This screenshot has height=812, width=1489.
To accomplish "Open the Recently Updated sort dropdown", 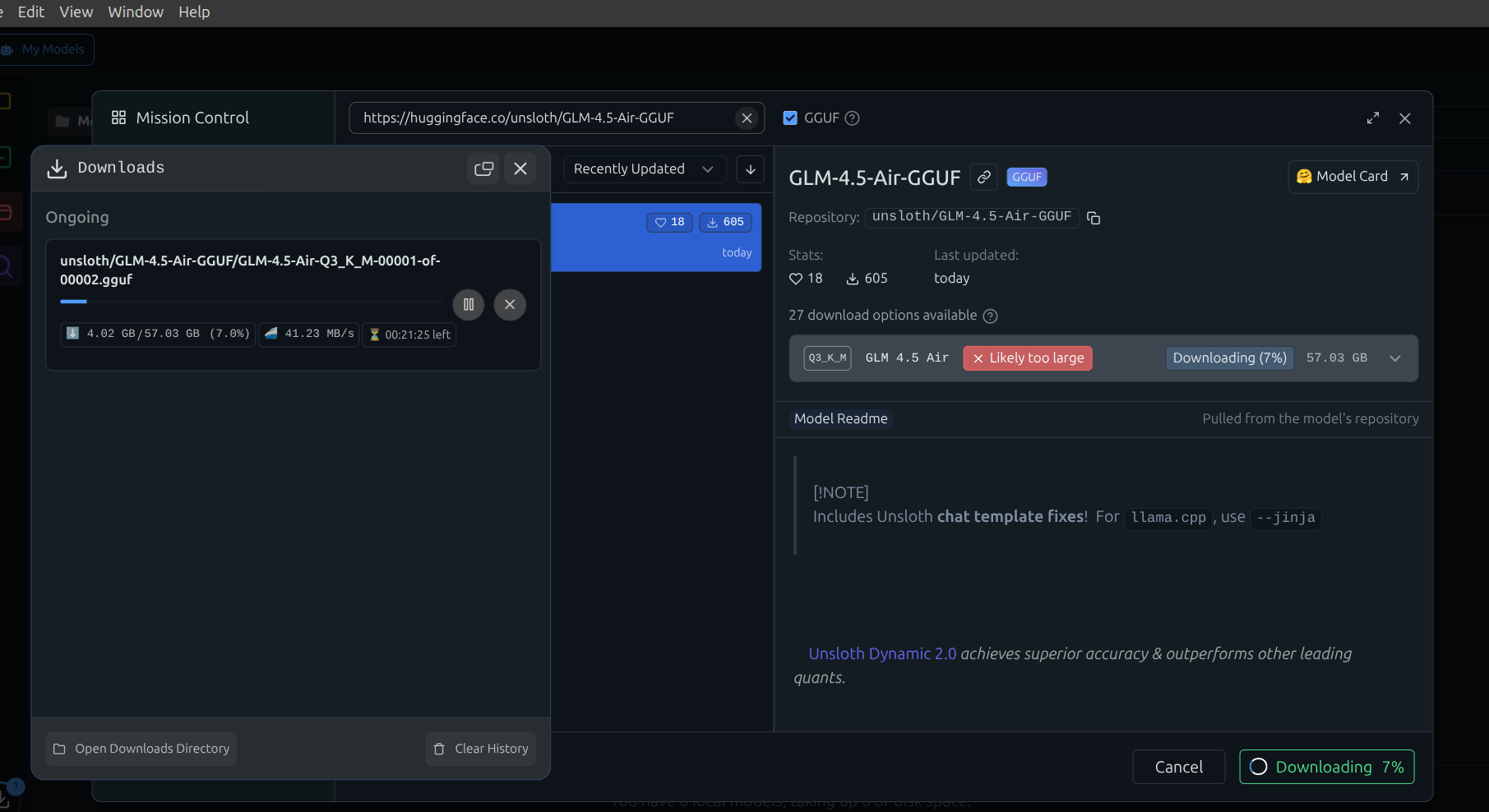I will click(x=645, y=169).
